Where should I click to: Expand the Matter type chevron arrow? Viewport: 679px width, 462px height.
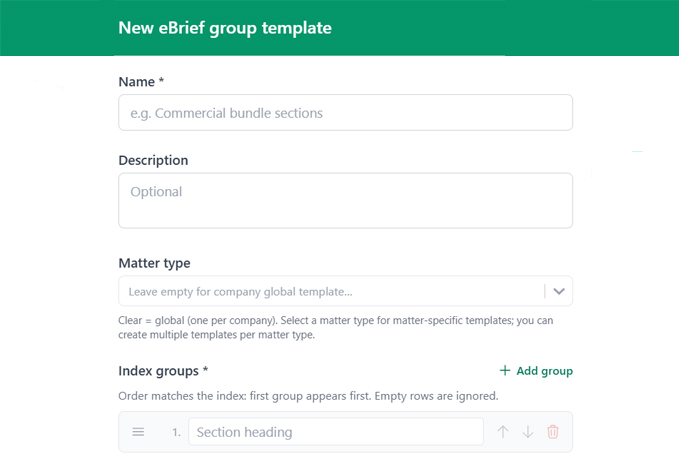559,291
